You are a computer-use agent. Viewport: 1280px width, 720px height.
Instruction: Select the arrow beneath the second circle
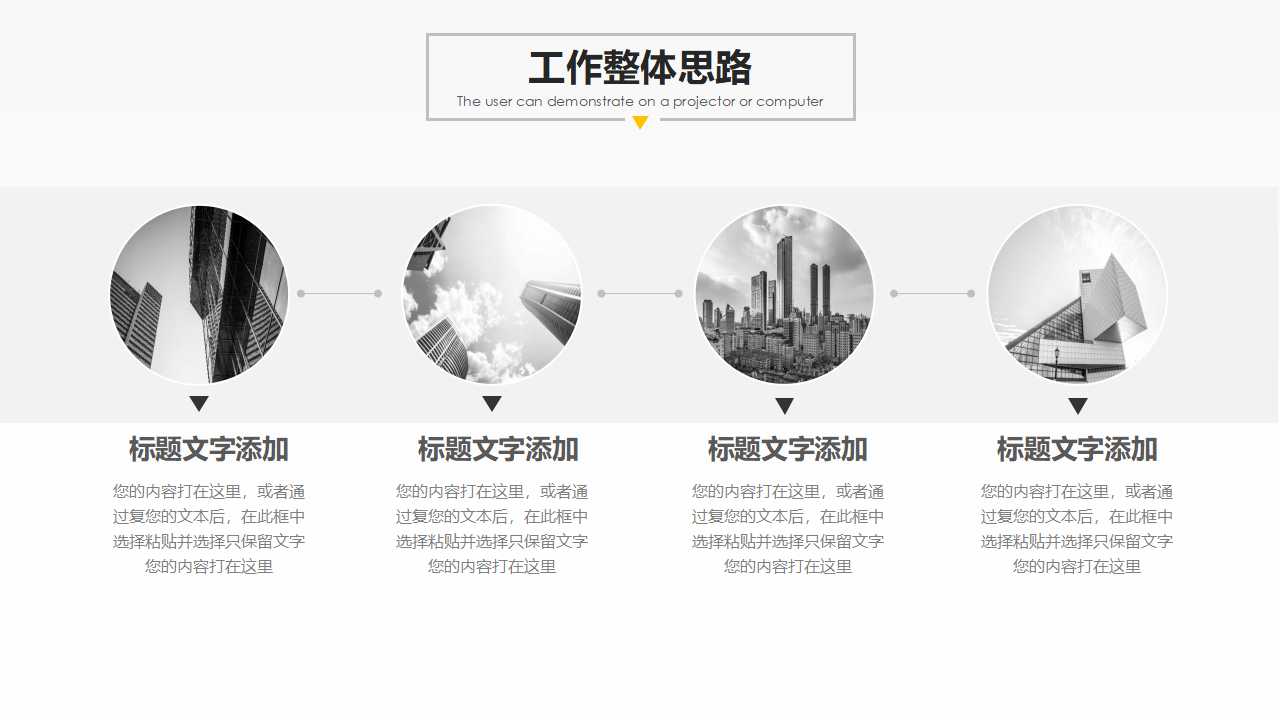pos(492,403)
